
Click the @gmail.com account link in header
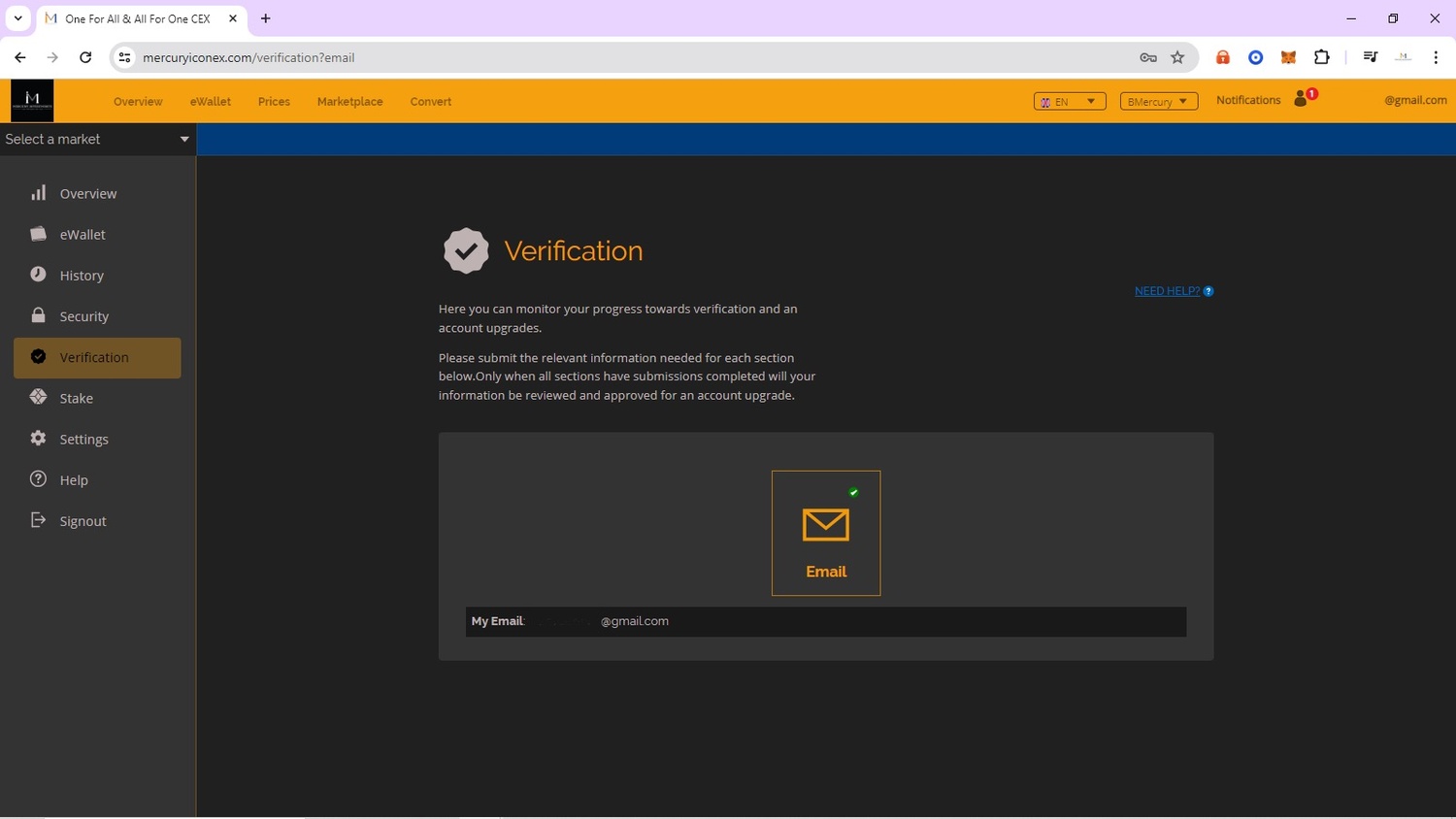[1415, 100]
